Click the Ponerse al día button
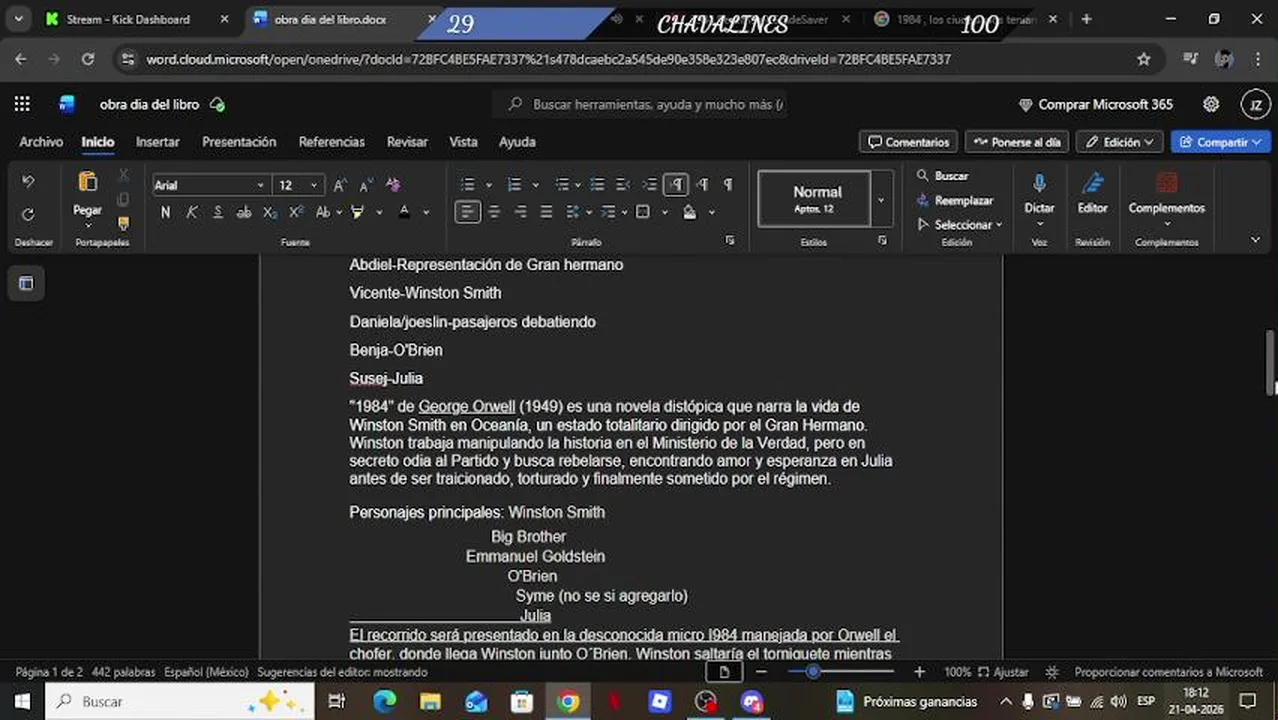Image resolution: width=1278 pixels, height=720 pixels. click(1017, 142)
